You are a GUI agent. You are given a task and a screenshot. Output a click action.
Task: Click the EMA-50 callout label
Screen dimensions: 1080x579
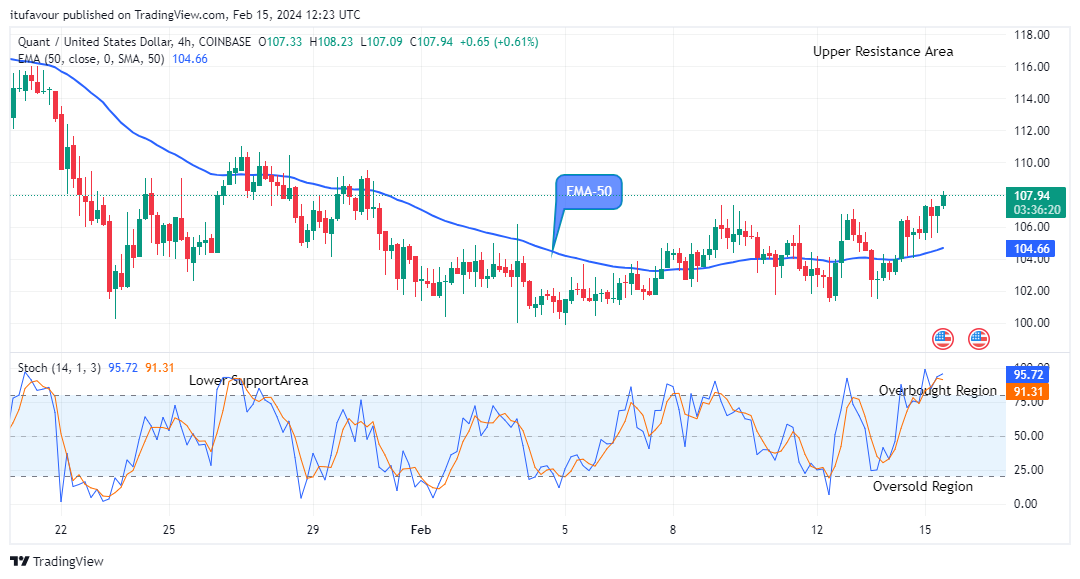coord(589,191)
